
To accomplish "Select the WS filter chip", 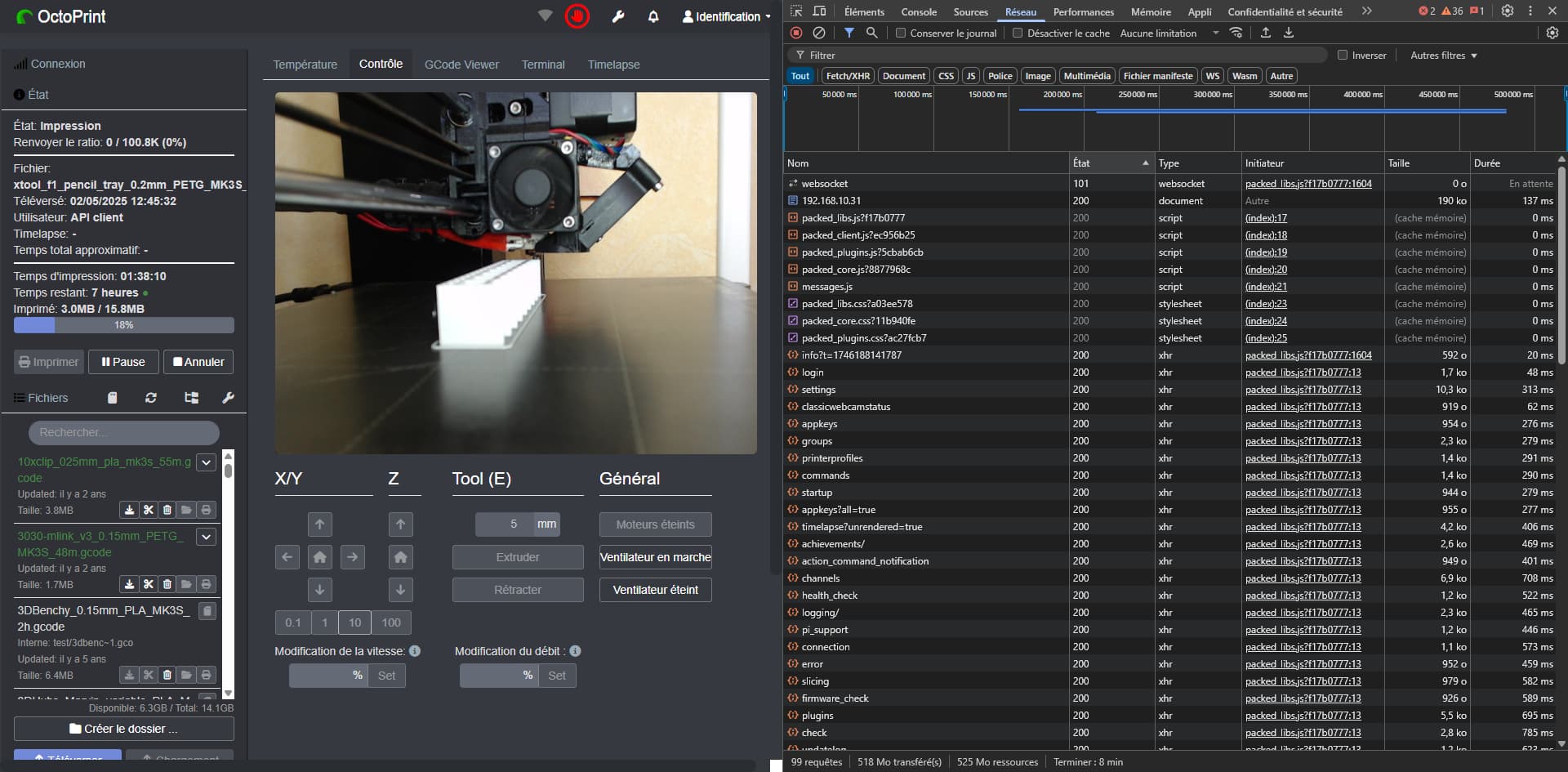I will pyautogui.click(x=1213, y=76).
